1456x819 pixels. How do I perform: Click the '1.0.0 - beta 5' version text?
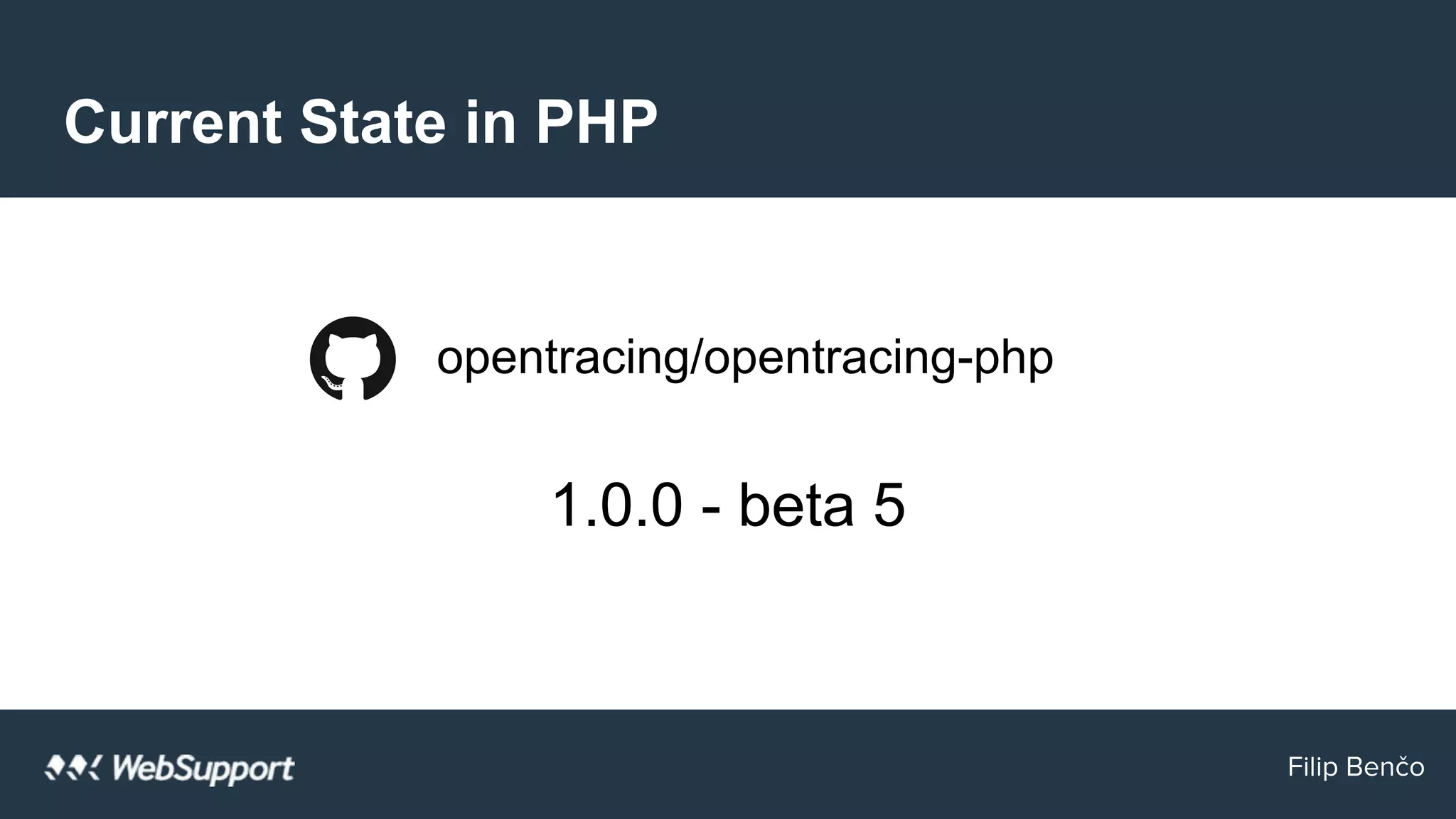(728, 505)
